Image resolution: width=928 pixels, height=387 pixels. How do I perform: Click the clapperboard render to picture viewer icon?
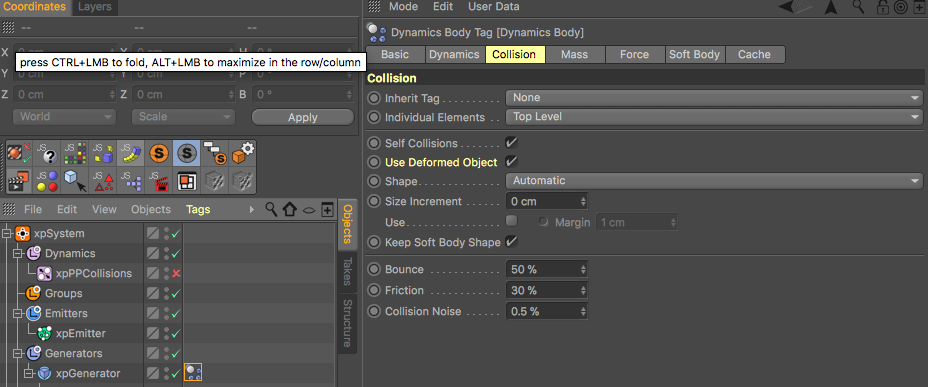pos(18,180)
